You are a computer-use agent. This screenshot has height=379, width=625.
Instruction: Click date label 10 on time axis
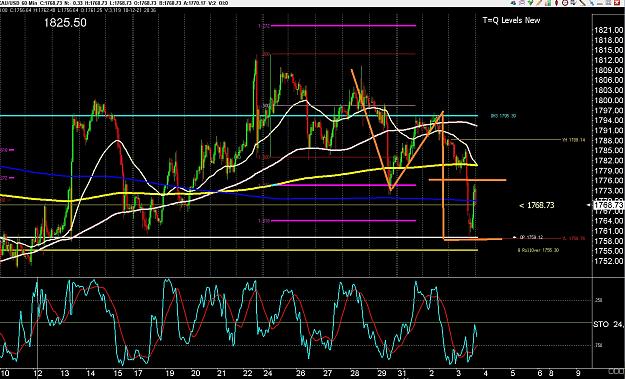point(4,373)
